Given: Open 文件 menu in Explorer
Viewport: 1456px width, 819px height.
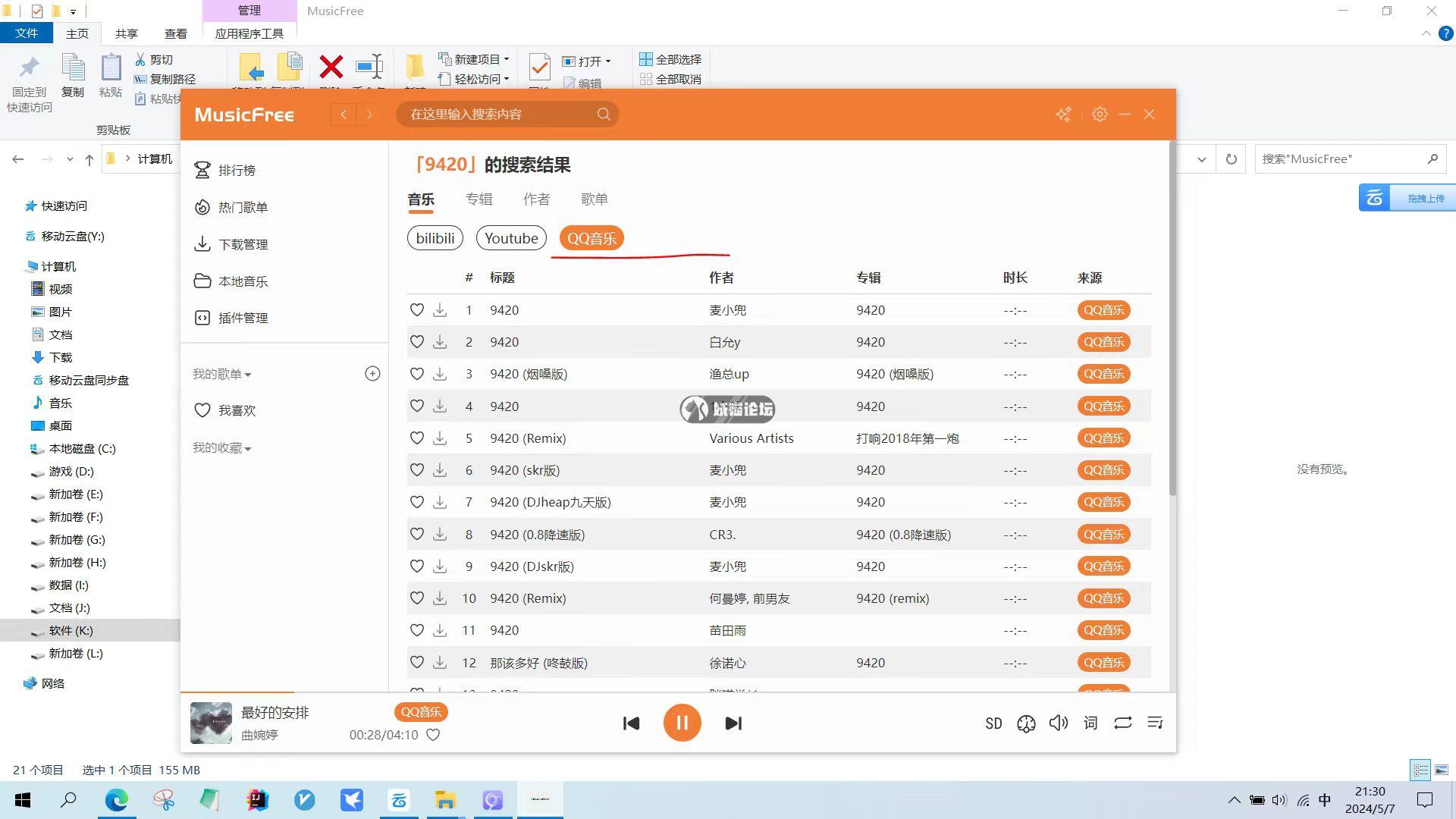Looking at the screenshot, I should click(27, 33).
